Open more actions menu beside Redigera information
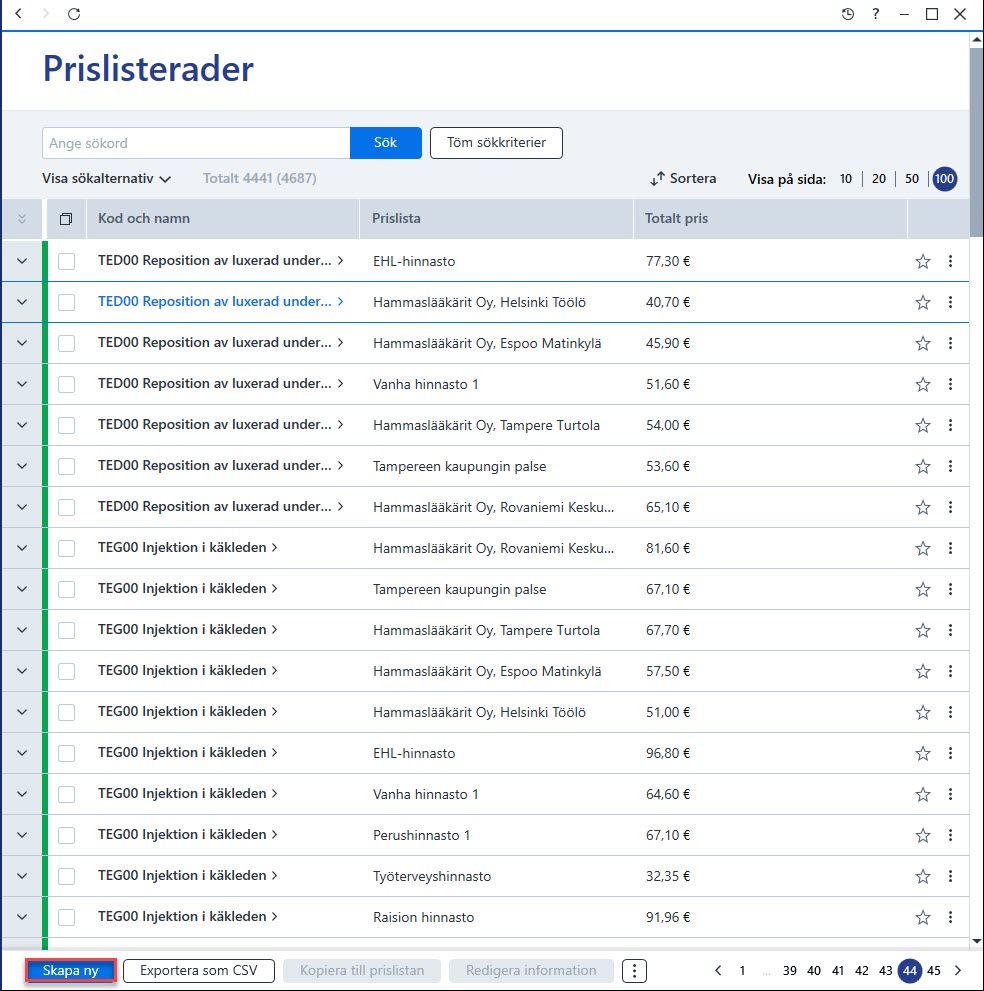This screenshot has width=984, height=991. (634, 970)
